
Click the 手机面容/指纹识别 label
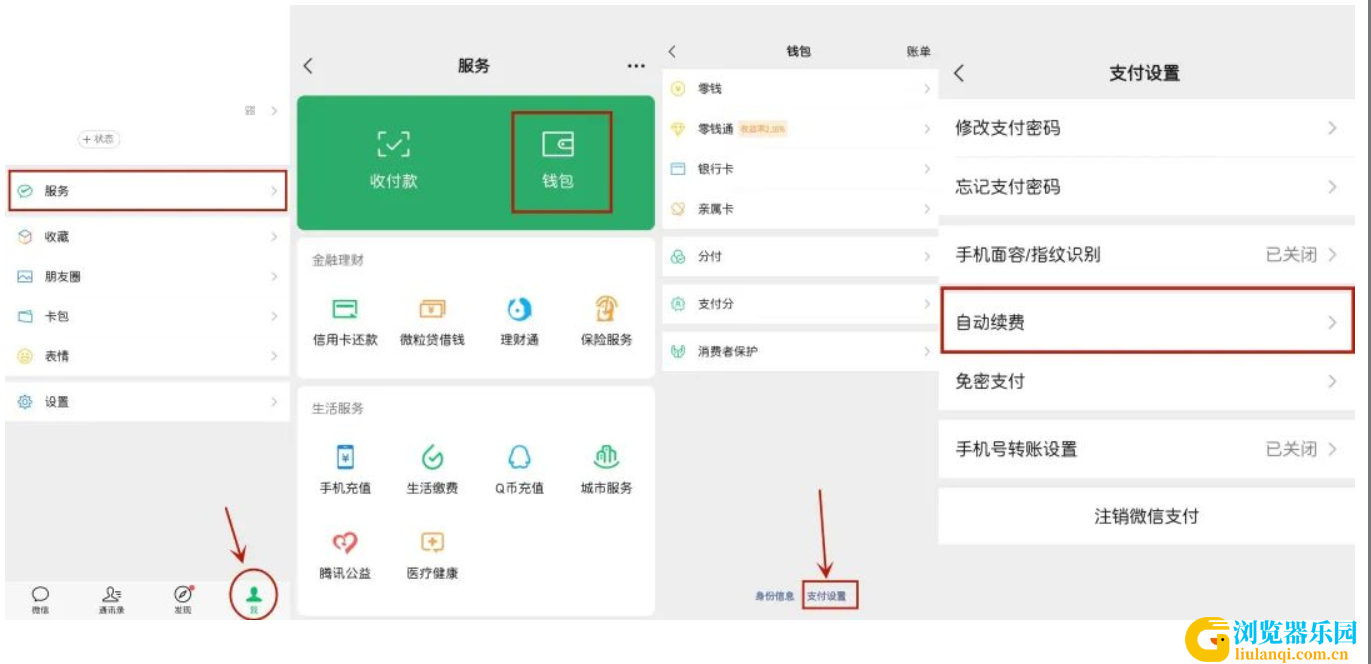coord(1028,255)
